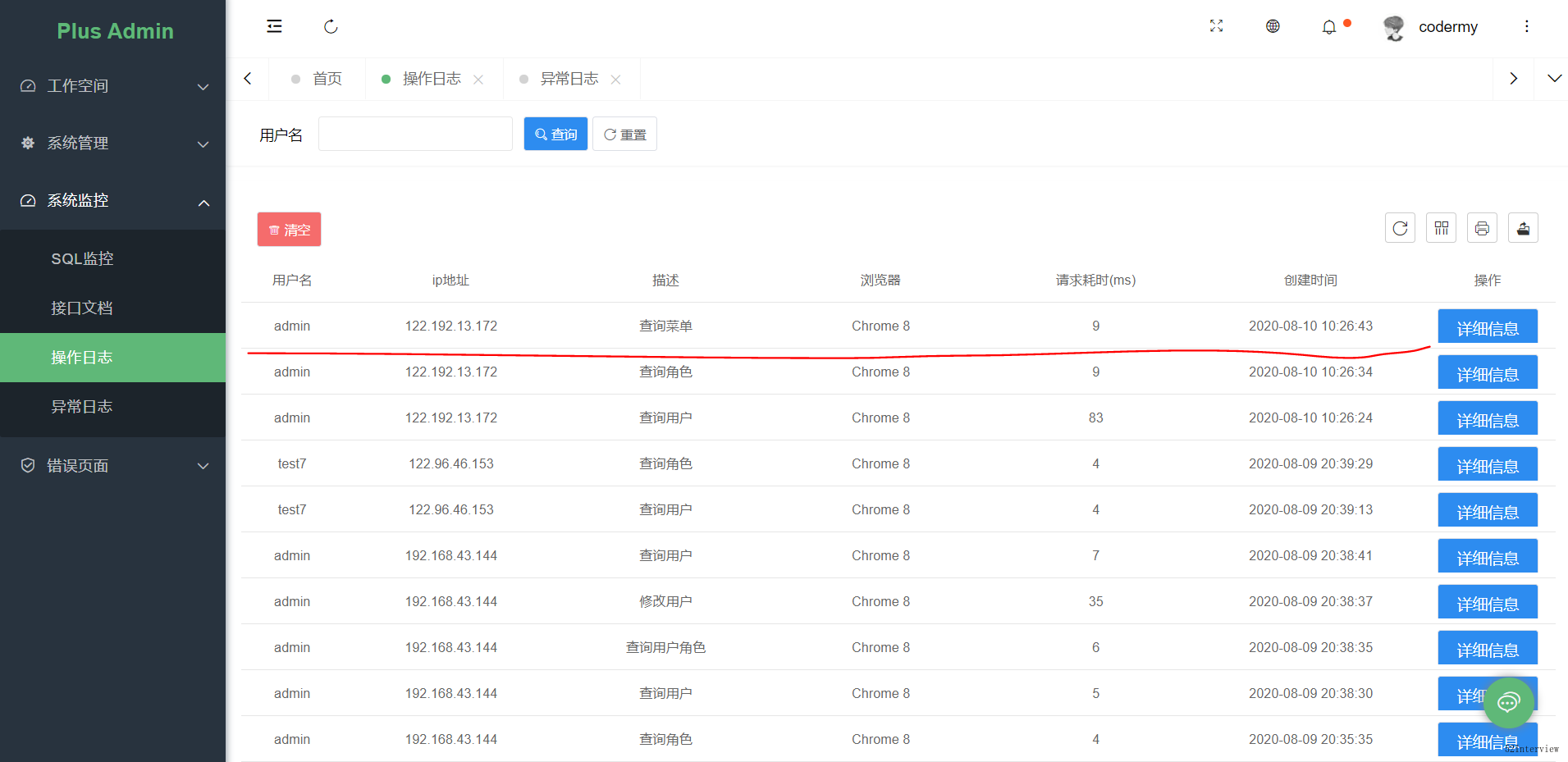Click the 错误页面 shield icon
This screenshot has height=762, width=1568.
click(x=28, y=465)
